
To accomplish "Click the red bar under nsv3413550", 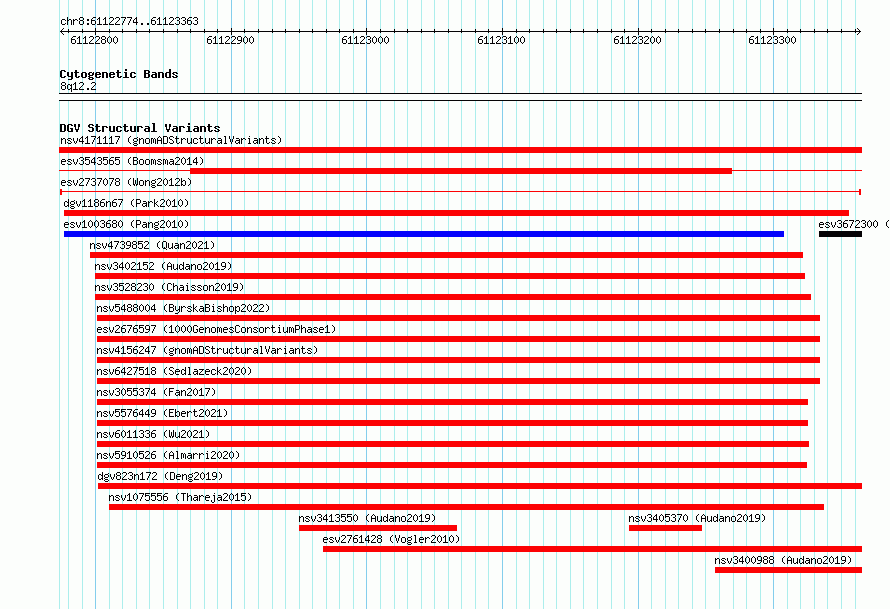I will (x=378, y=528).
